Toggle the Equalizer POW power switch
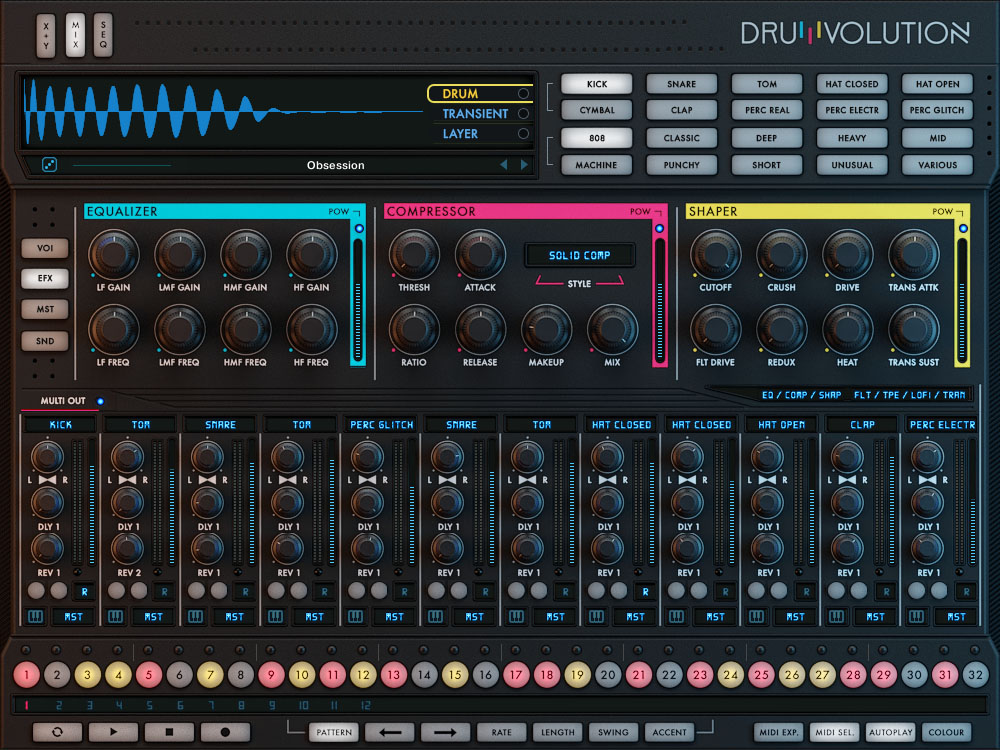 coord(359,229)
